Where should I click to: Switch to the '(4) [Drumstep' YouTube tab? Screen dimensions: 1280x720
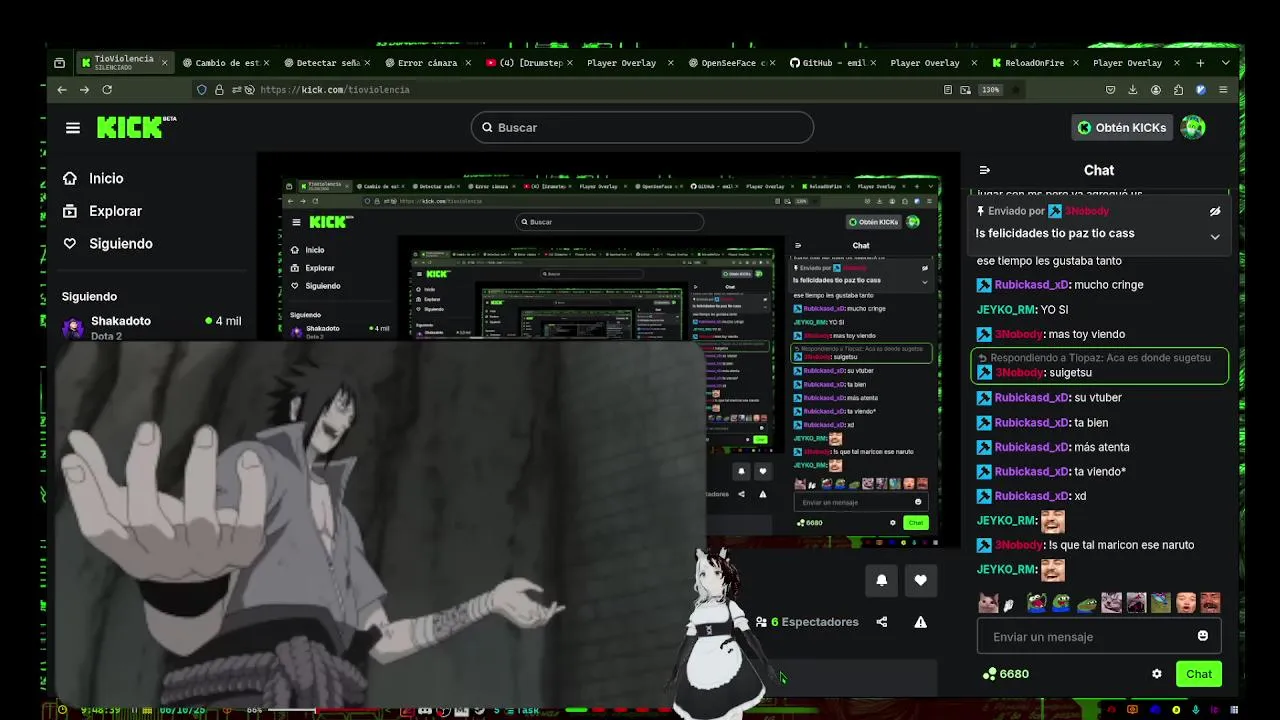pyautogui.click(x=530, y=62)
